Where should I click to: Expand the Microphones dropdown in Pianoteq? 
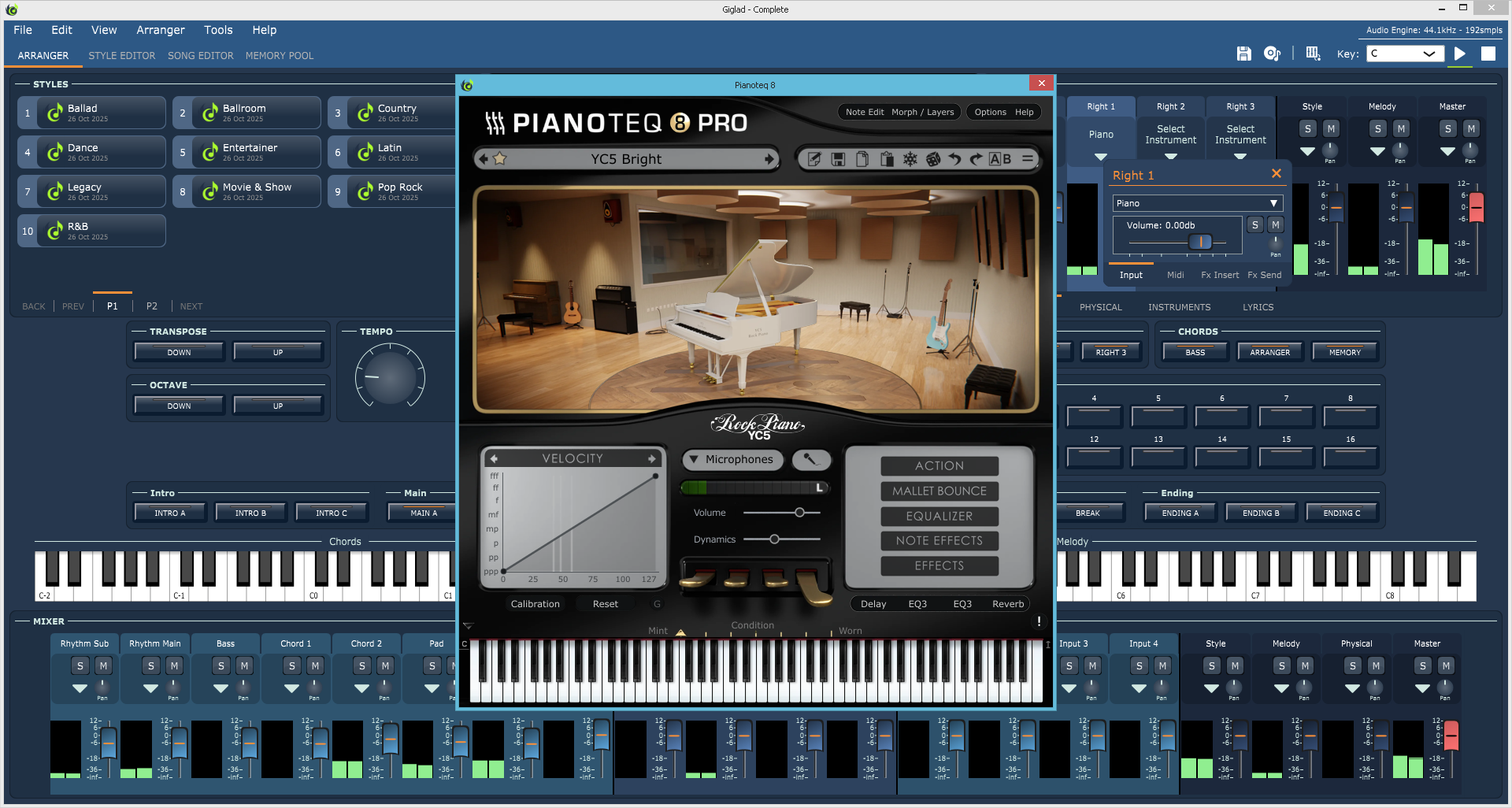pos(731,459)
